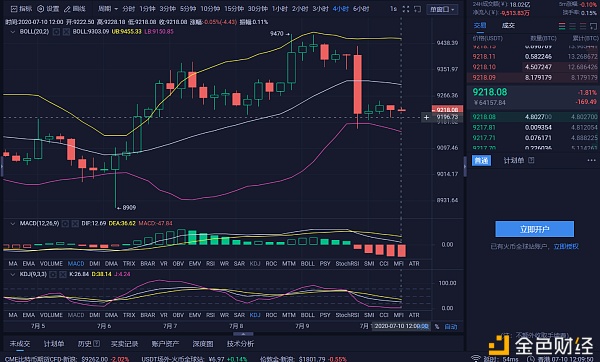The image size is (600, 362).
Task: Open the 指标 indicators tool
Action: pyautogui.click(x=21, y=8)
